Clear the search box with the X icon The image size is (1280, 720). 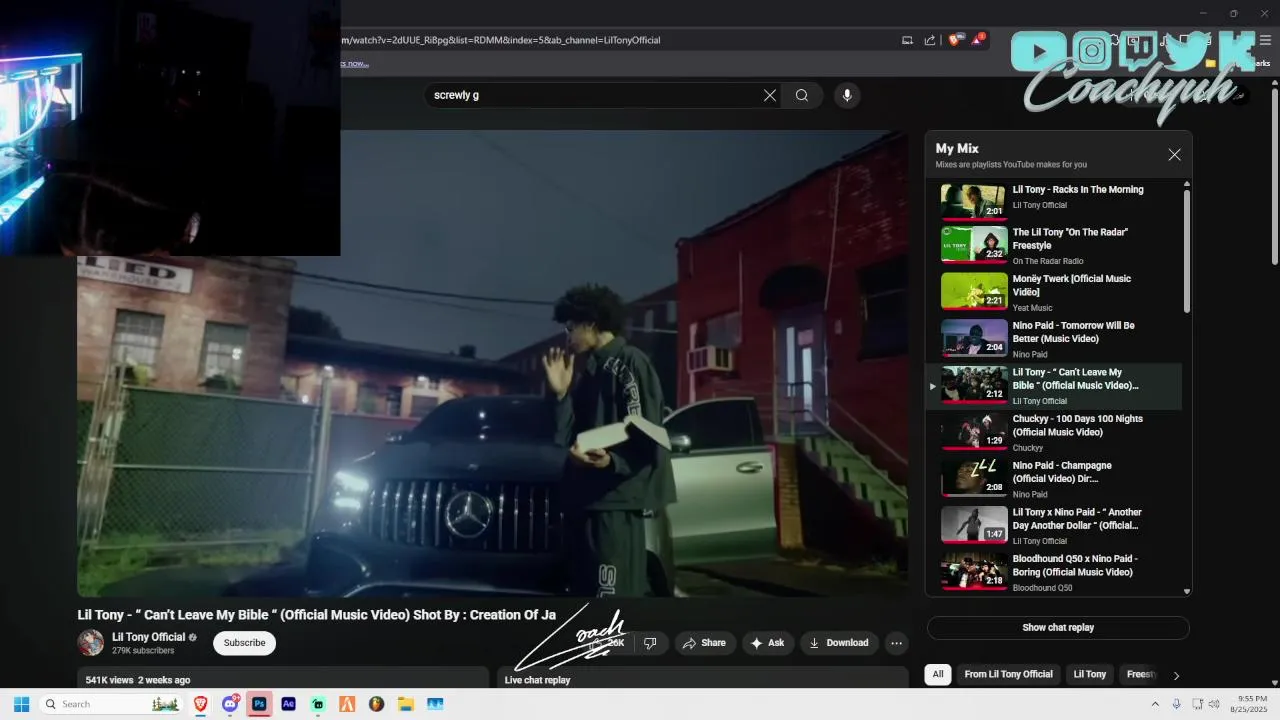coord(770,95)
